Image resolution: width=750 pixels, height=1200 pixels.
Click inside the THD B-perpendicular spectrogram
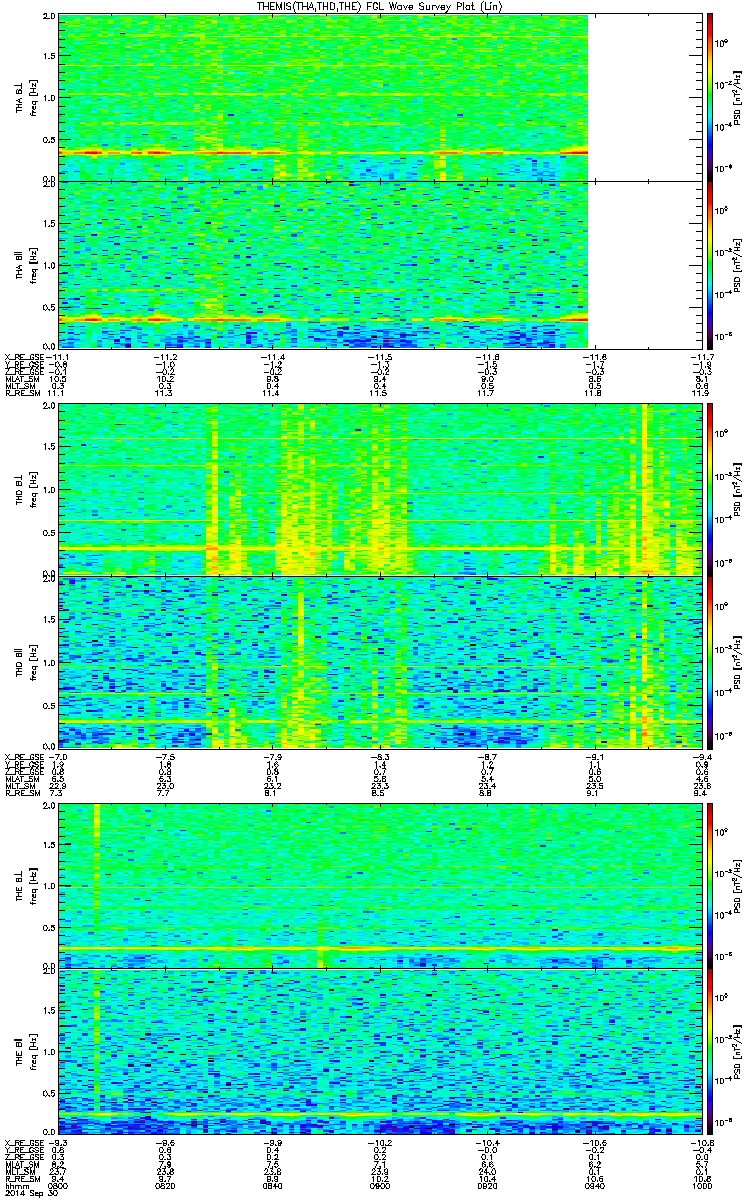[378, 490]
